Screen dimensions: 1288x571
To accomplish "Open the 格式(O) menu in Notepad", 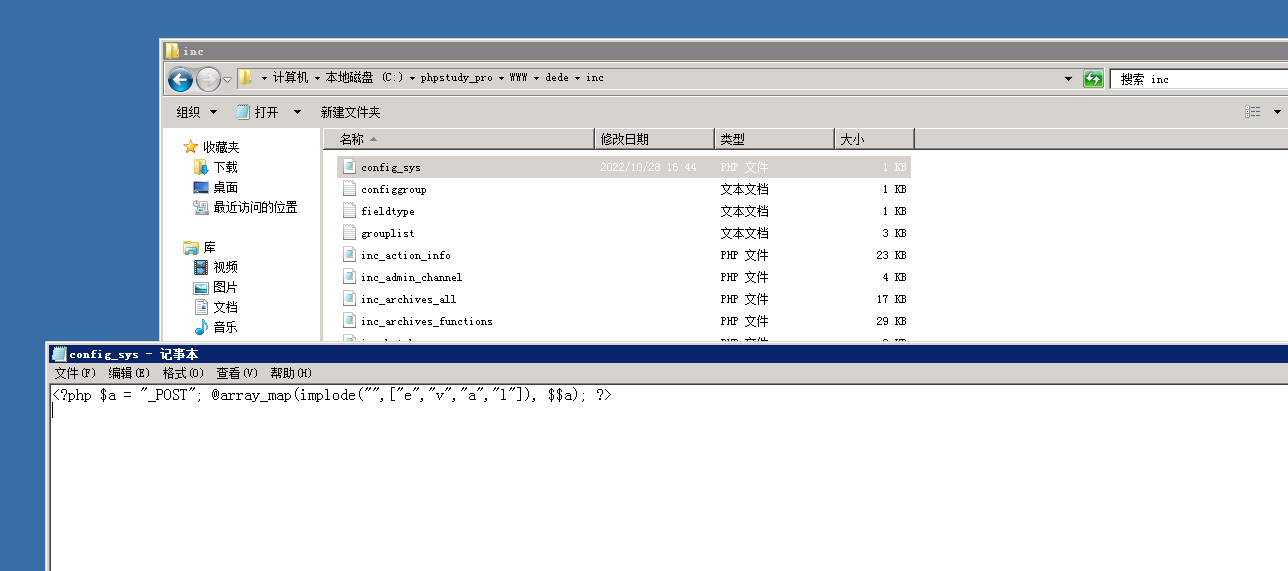I will click(183, 373).
